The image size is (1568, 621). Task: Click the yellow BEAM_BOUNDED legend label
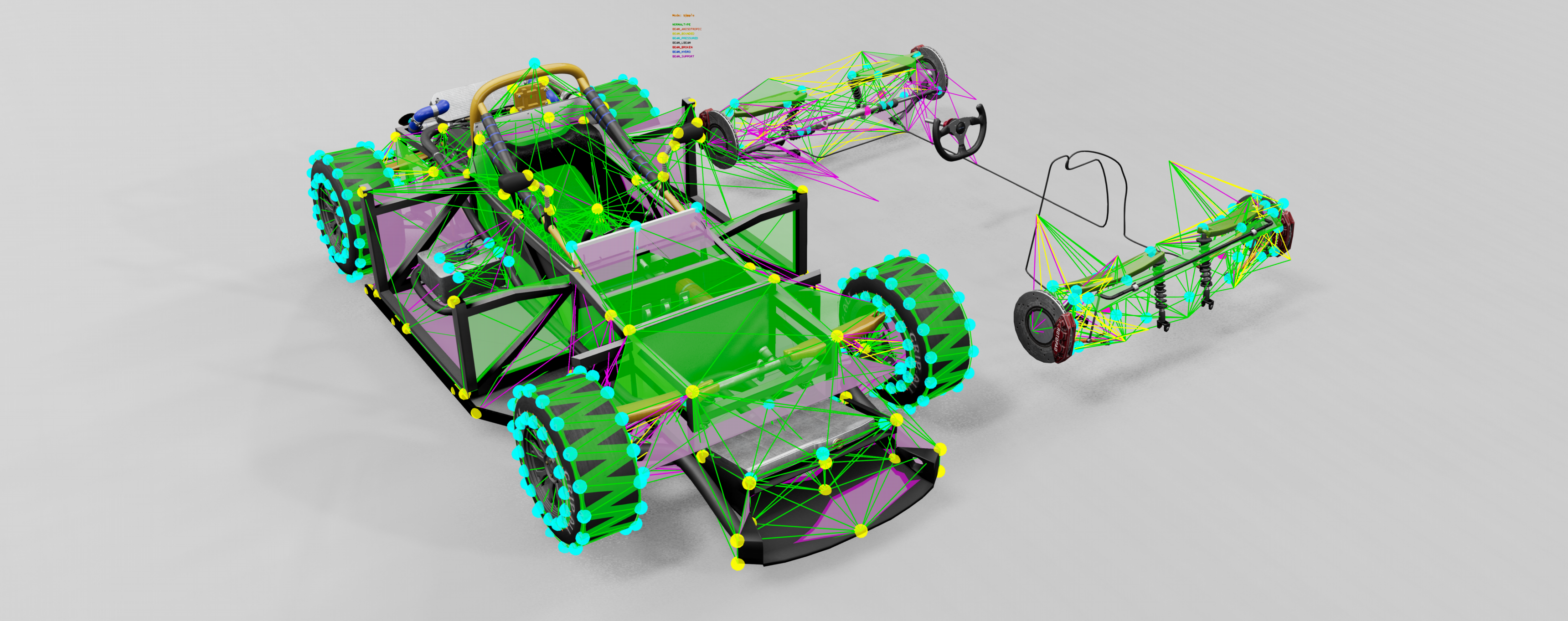pyautogui.click(x=683, y=33)
